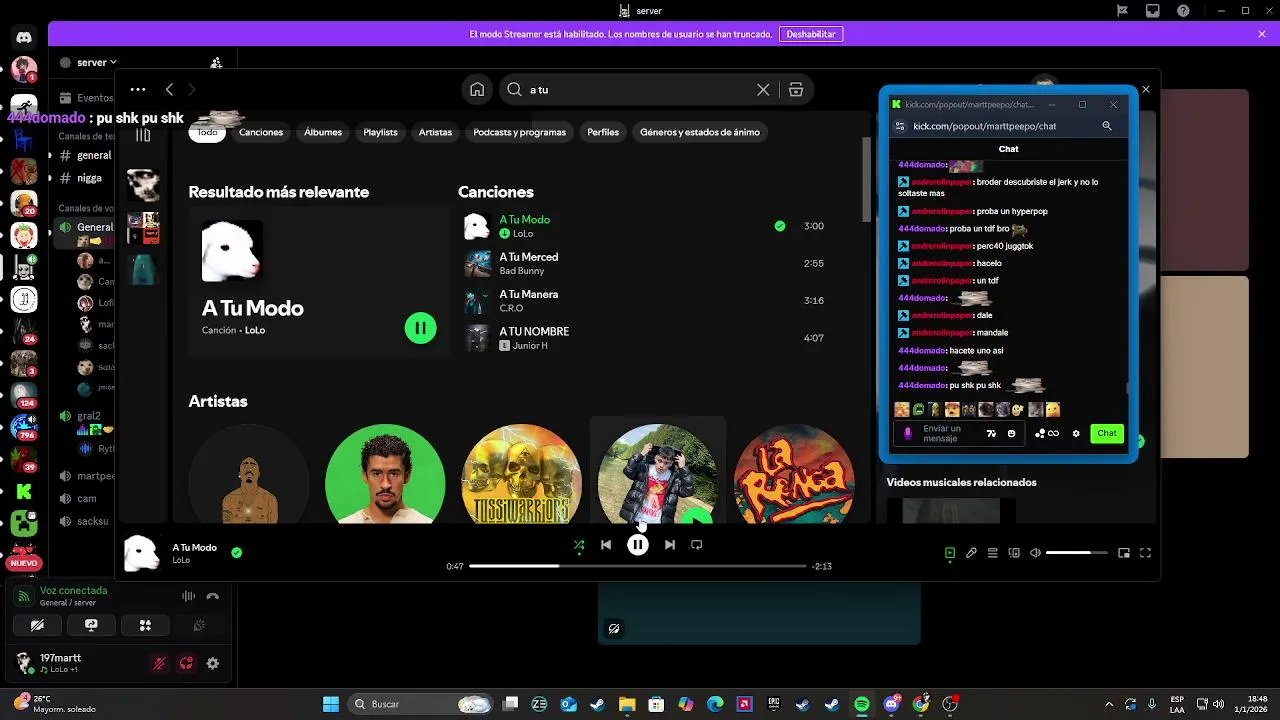Open the Spotify miniplayer

point(1124,553)
